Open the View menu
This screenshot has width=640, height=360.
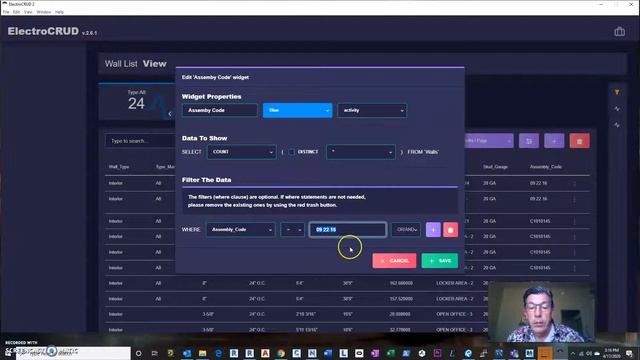coord(28,12)
